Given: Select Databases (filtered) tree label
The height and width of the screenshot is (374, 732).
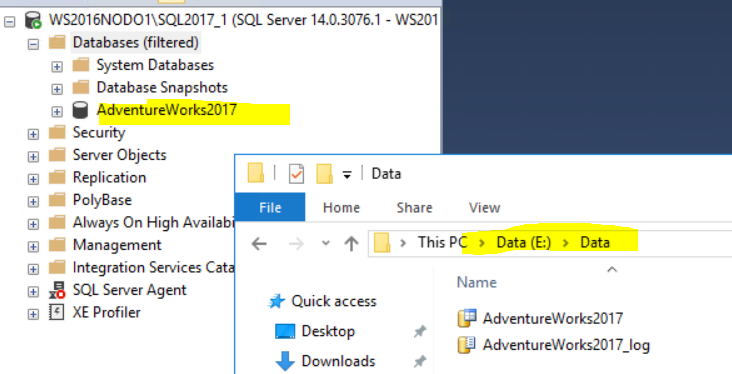Looking at the screenshot, I should pyautogui.click(x=136, y=42).
